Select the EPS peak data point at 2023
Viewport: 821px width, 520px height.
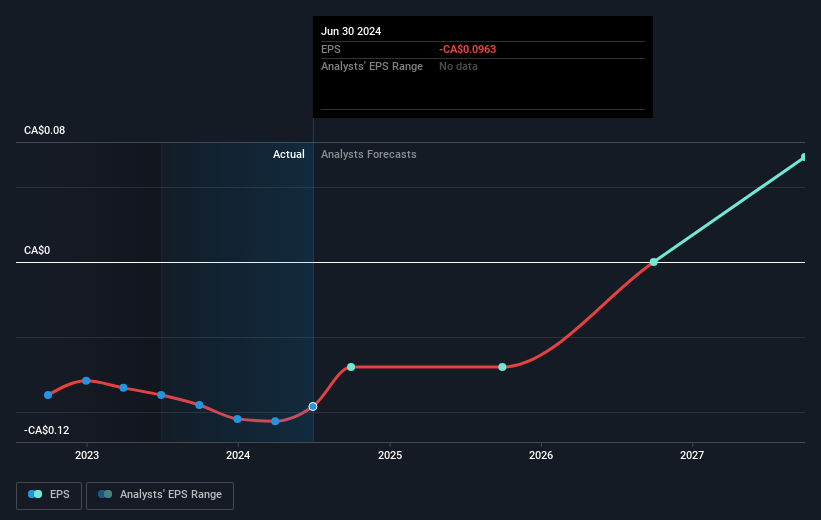[86, 381]
